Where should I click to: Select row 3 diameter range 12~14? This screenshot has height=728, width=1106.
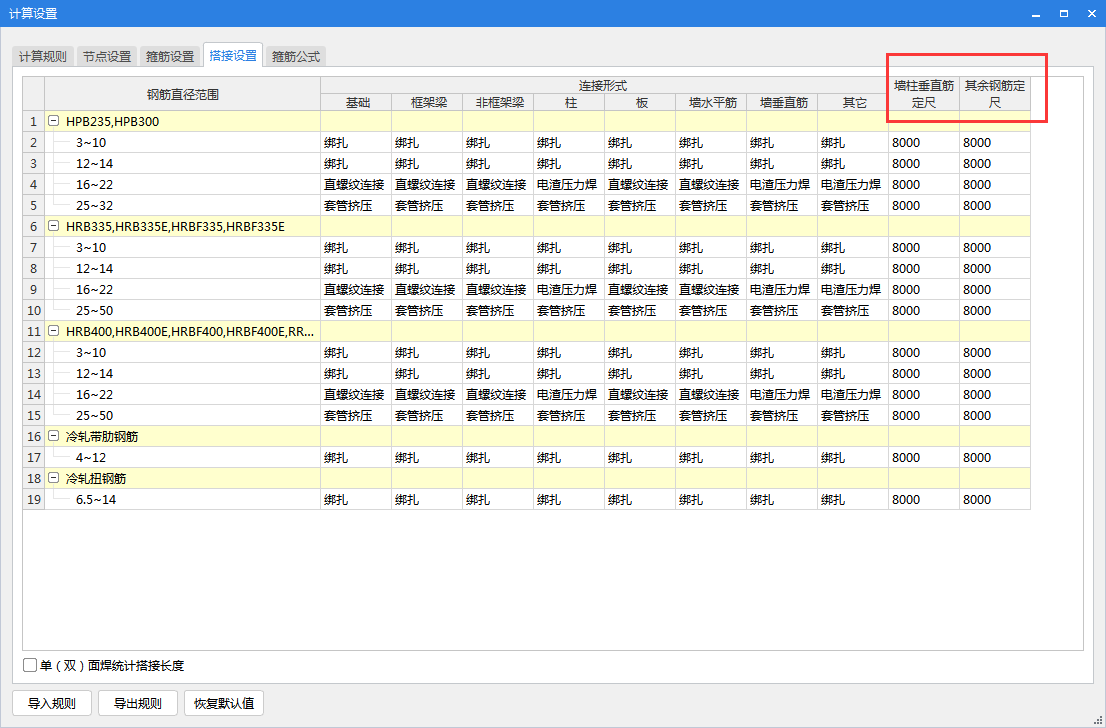[x=183, y=164]
